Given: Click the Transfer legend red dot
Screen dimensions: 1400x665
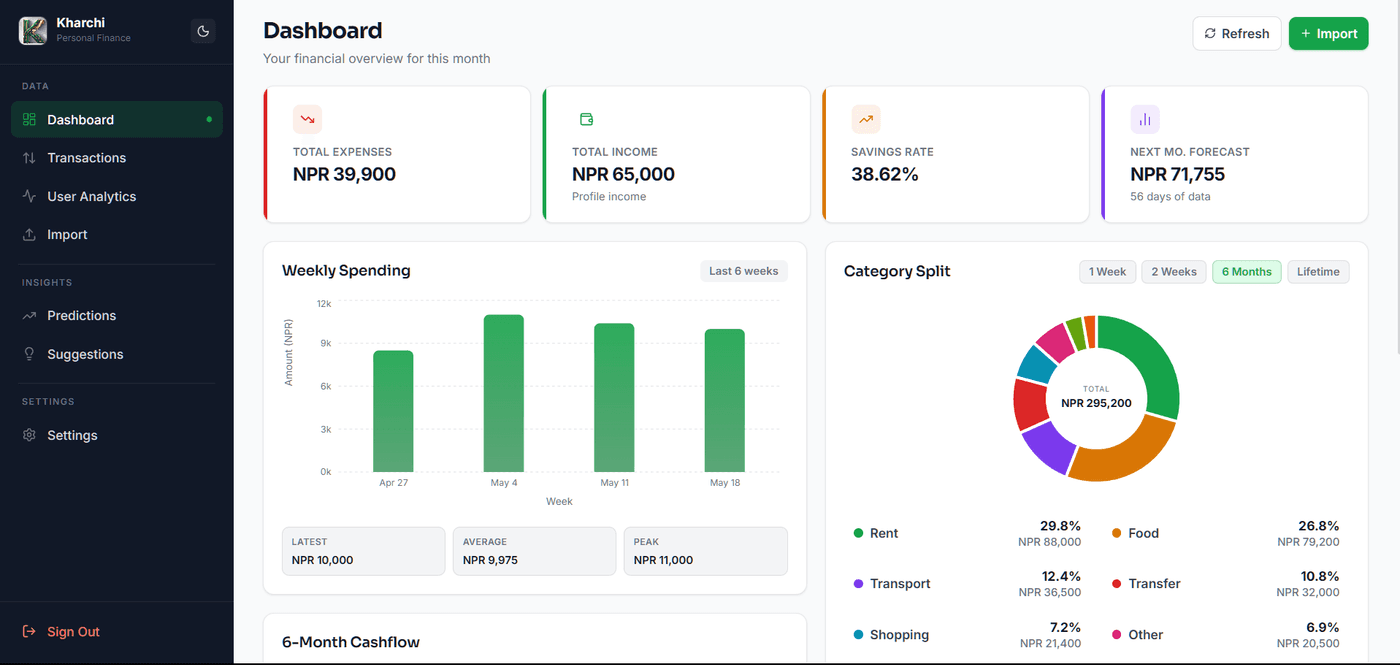Looking at the screenshot, I should coord(1116,584).
